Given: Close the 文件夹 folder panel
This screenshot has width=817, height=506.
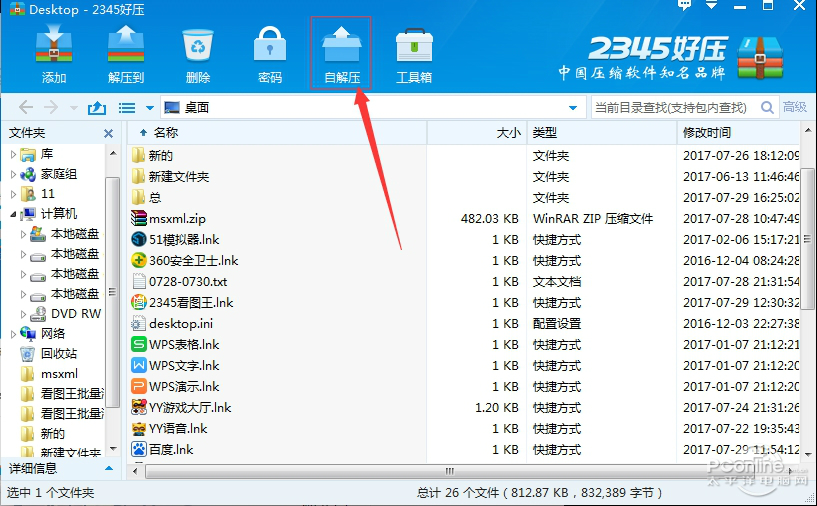Looking at the screenshot, I should (x=108, y=134).
